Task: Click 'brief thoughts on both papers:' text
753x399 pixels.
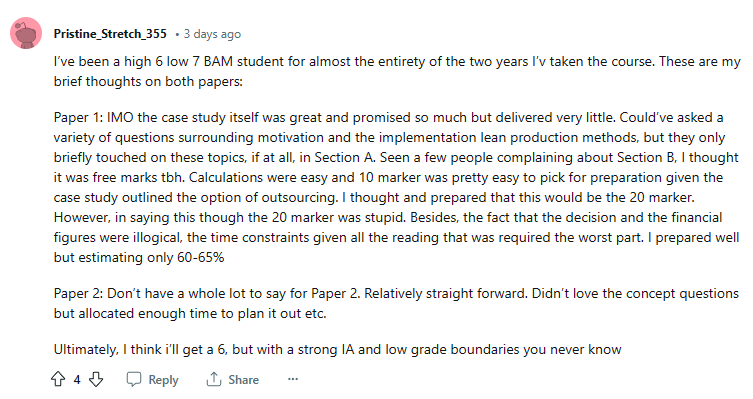Action: point(148,82)
